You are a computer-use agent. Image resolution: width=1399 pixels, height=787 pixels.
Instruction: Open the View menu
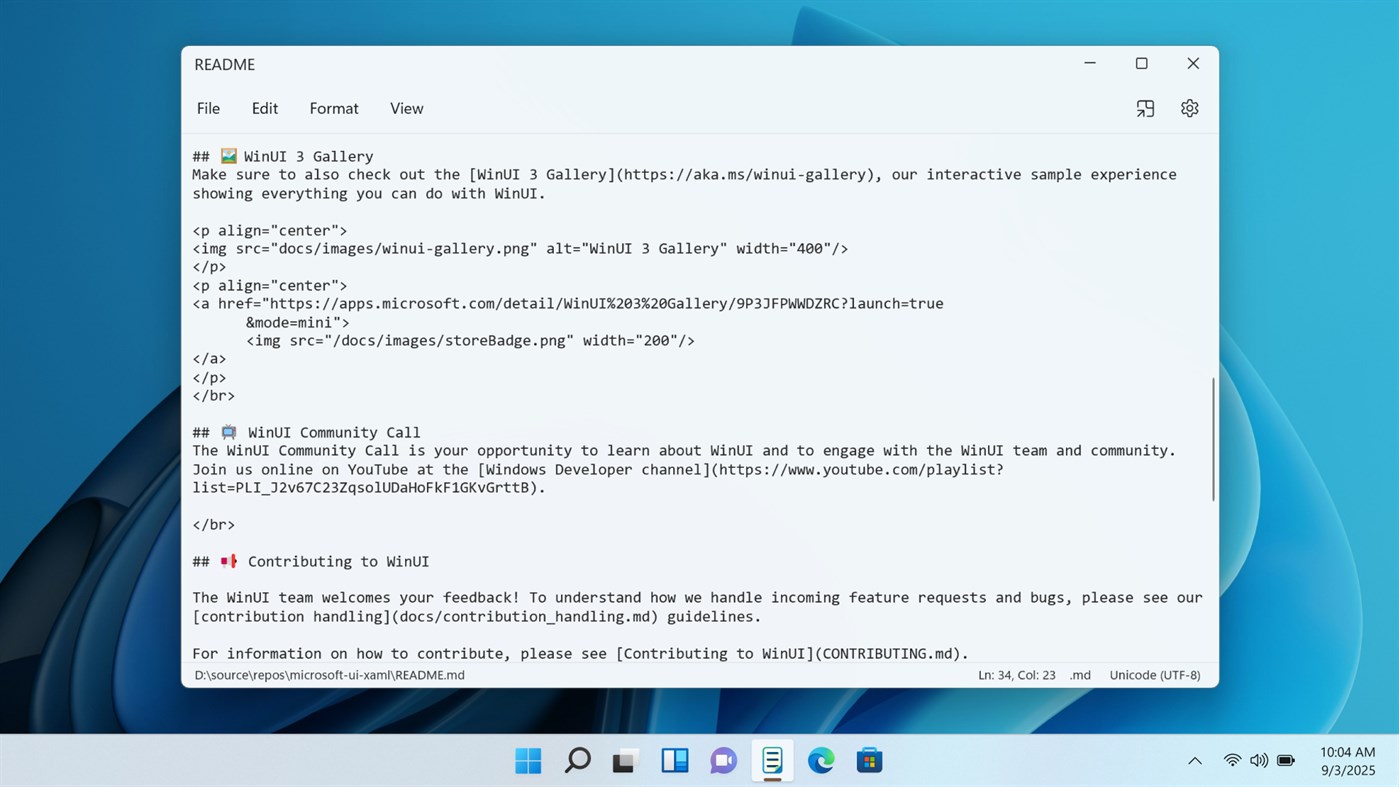coord(406,108)
